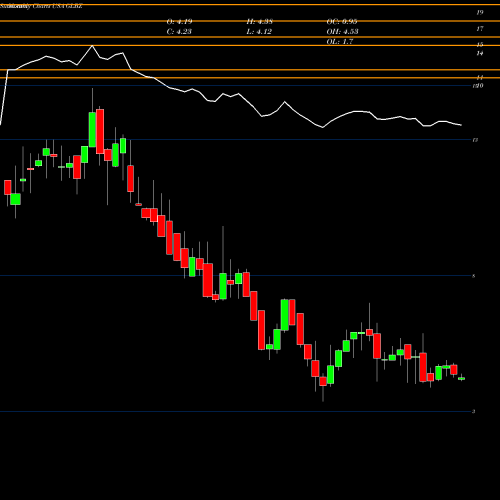The width and height of the screenshot is (500, 500).
Task: Click the open value "O: 4.19"
Action: click(x=179, y=22)
